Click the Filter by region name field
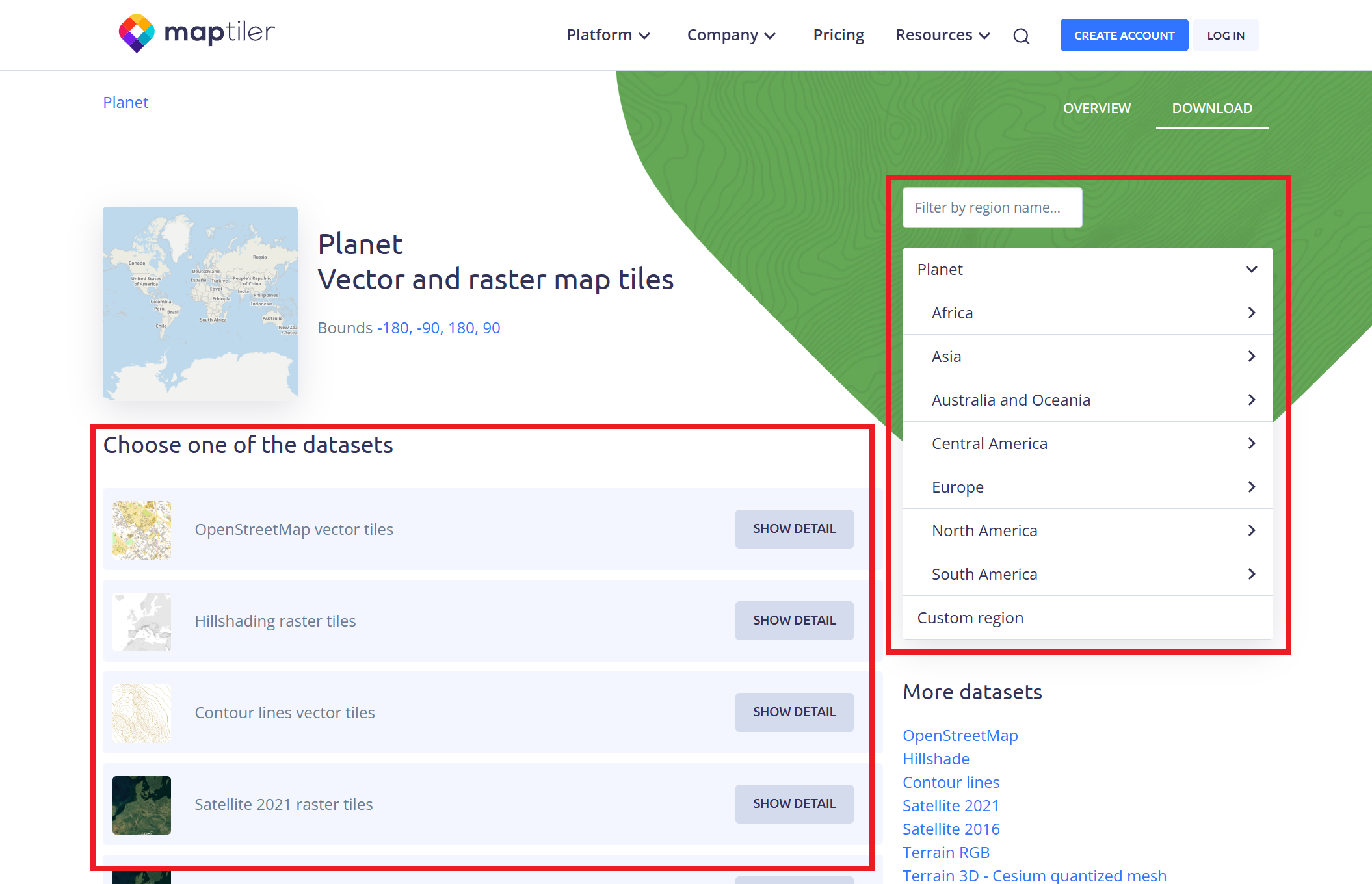The image size is (1372, 884). click(x=992, y=207)
